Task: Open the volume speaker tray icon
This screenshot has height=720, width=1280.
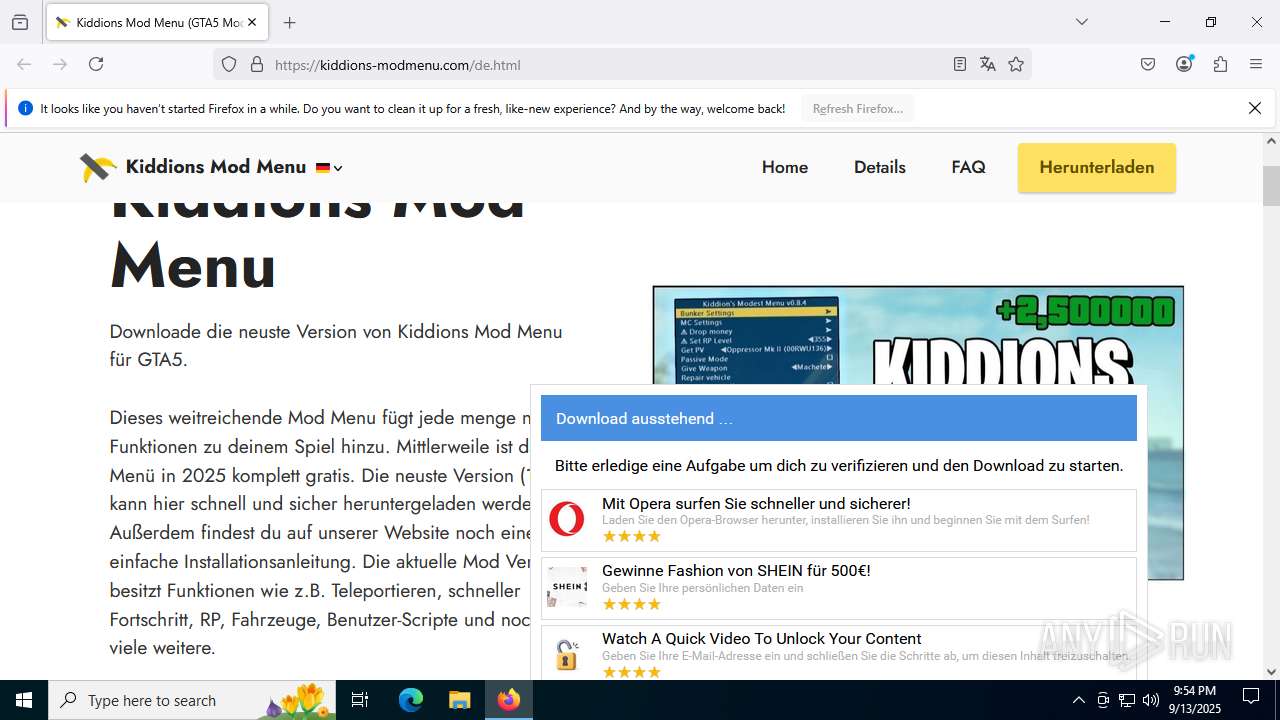Action: [x=1151, y=700]
